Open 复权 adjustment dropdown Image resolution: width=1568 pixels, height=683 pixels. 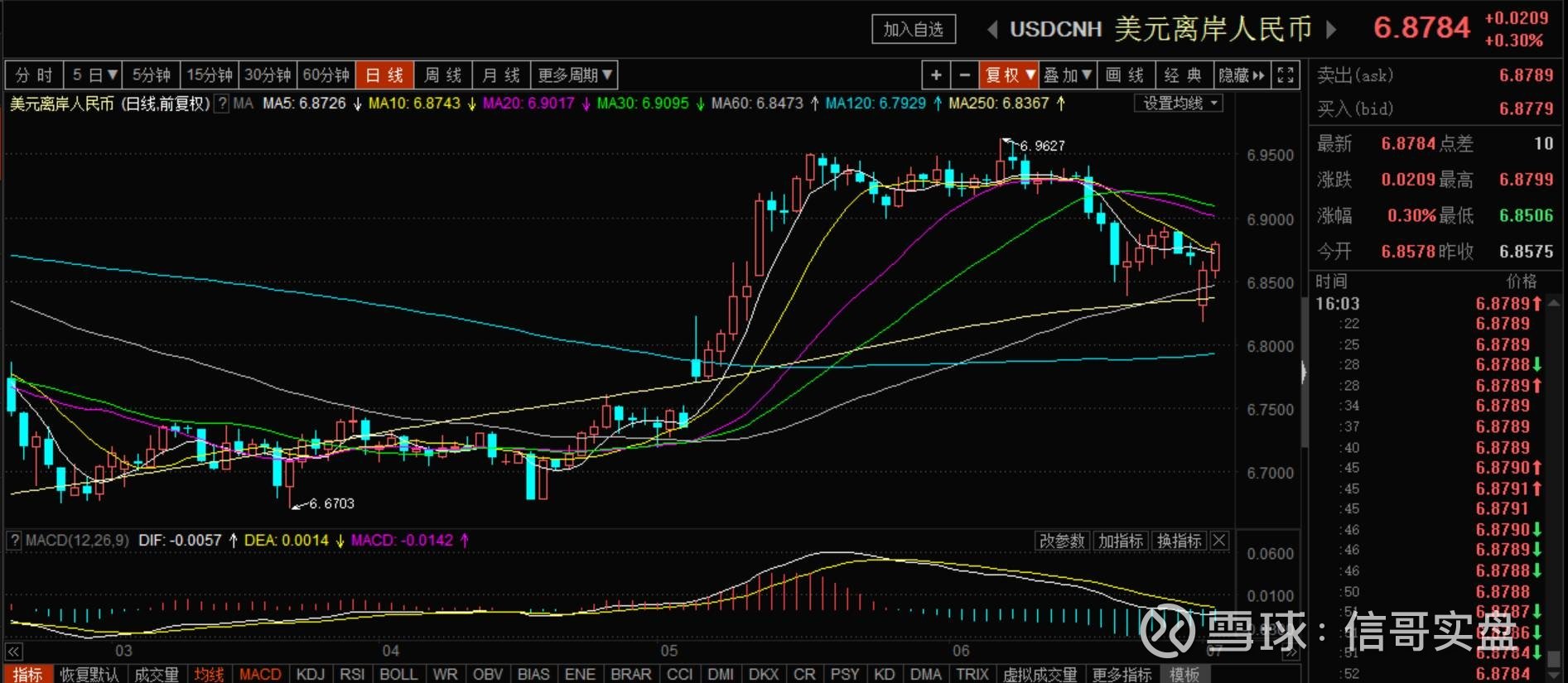(1009, 75)
